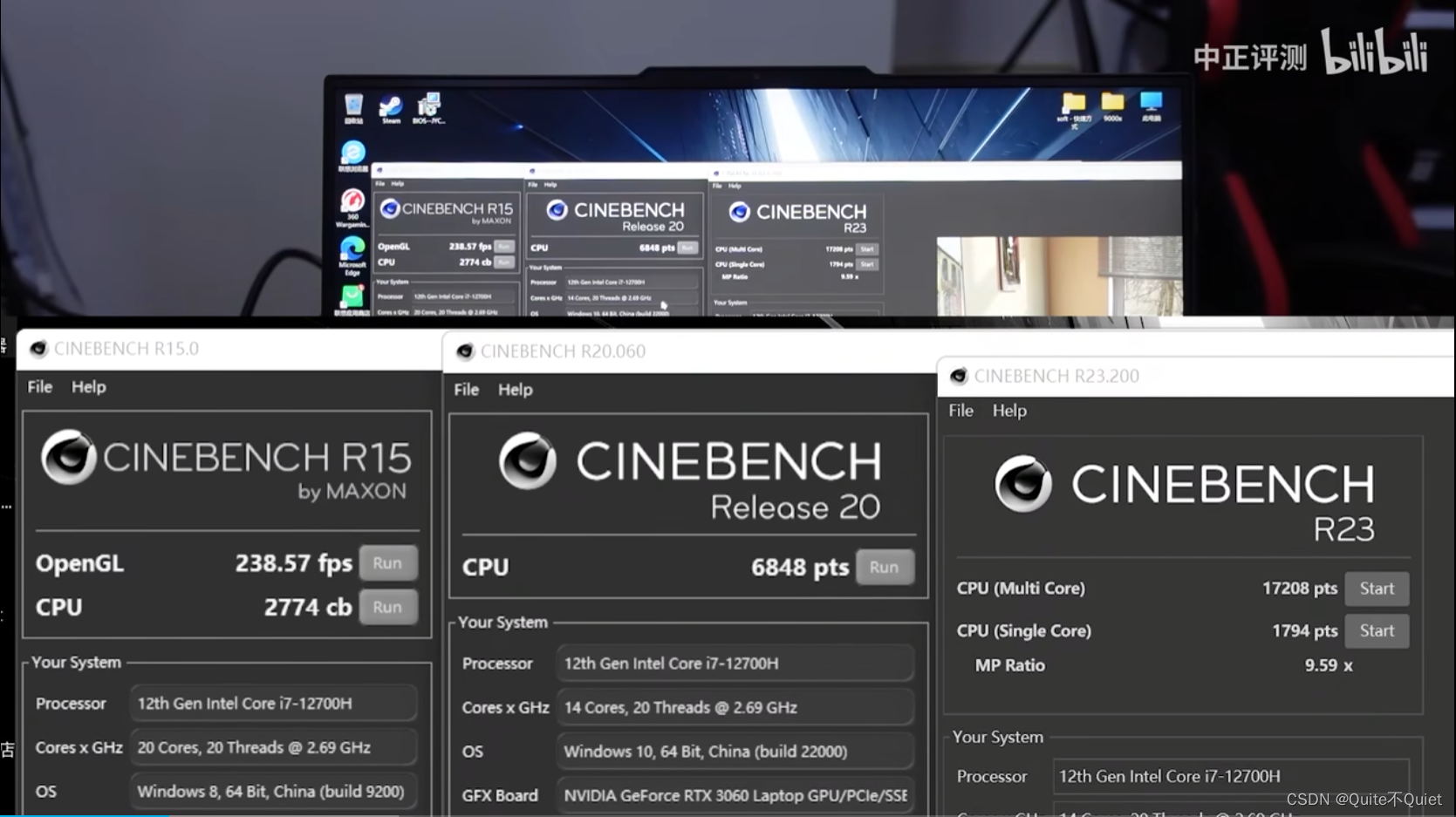Click the R15 Cores x GHz field
This screenshot has height=817, width=1456.
coord(273,747)
